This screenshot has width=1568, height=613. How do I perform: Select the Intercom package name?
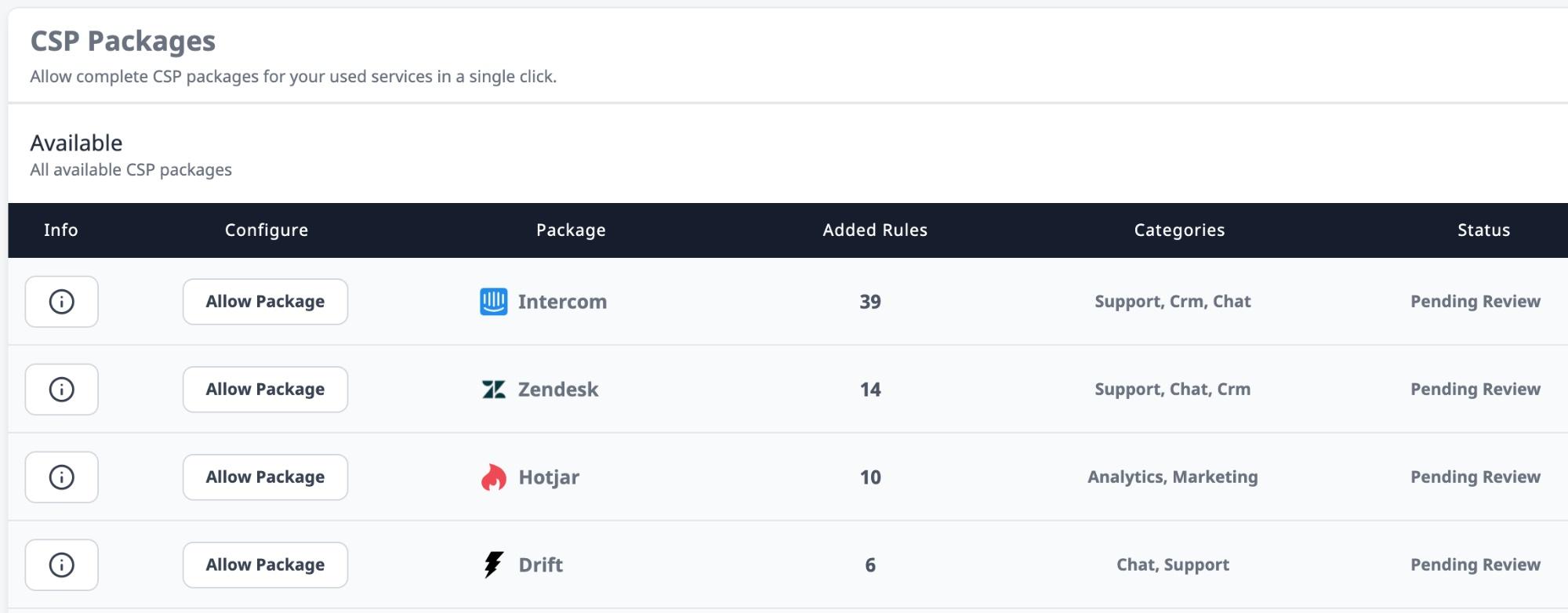(562, 302)
